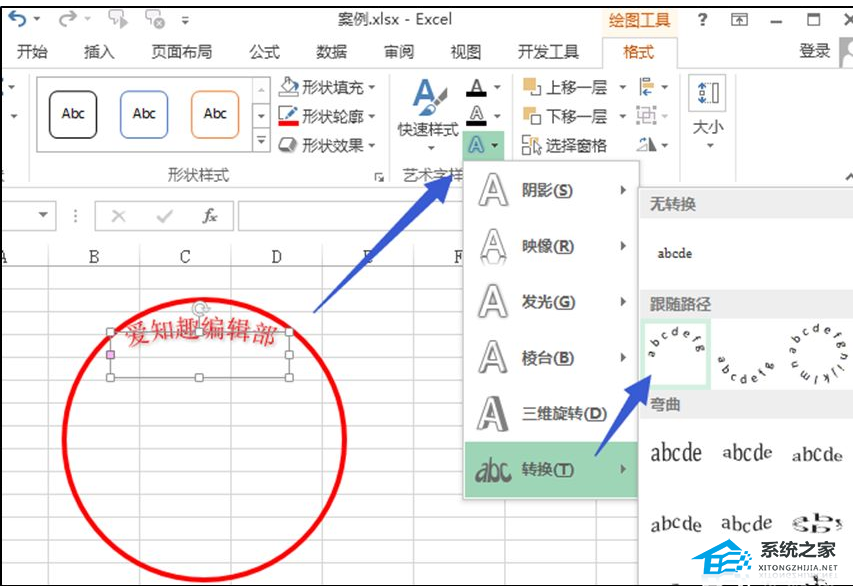Click the insert function fx icon
Viewport: 853px width, 586px height.
[209, 216]
